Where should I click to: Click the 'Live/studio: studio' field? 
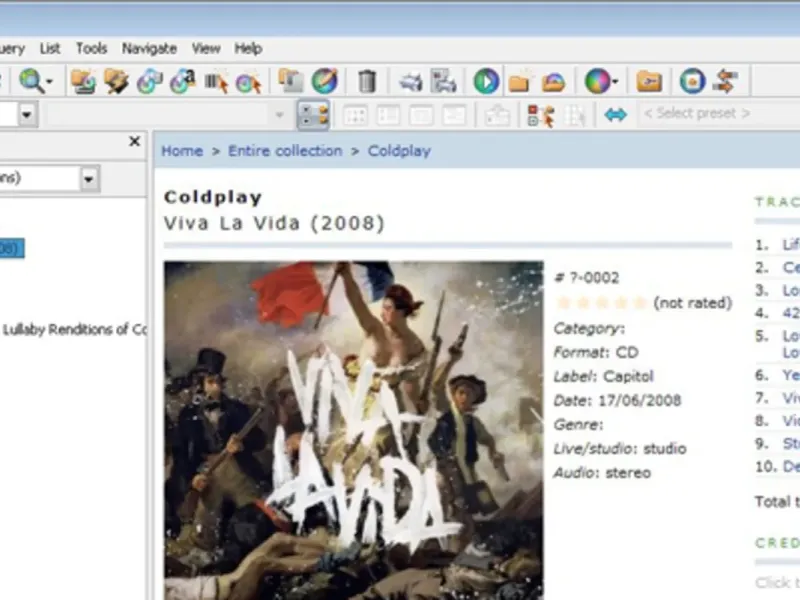tap(620, 448)
